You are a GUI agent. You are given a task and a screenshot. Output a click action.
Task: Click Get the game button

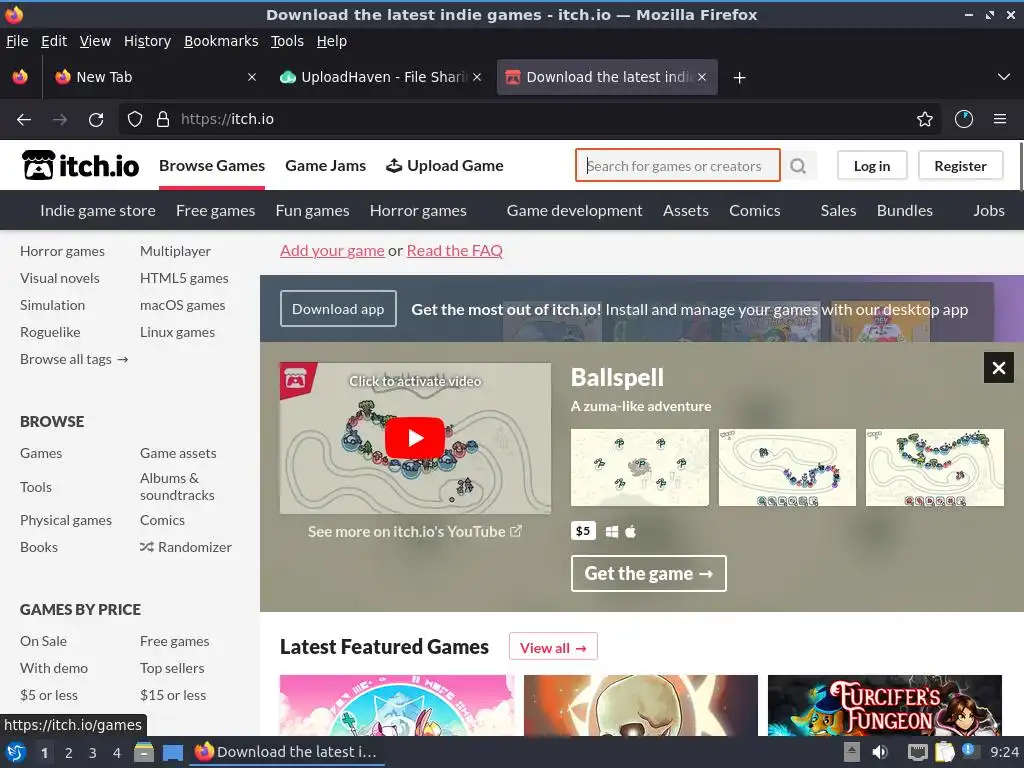(x=648, y=573)
